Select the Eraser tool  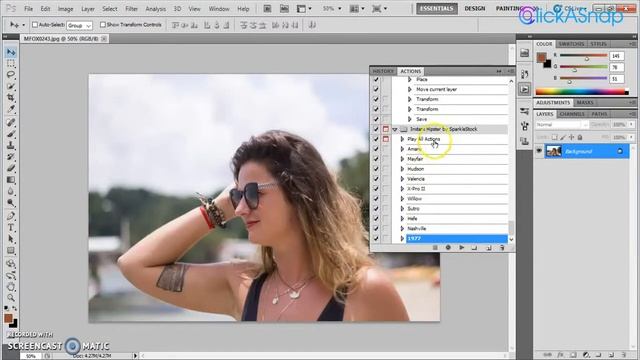11,168
